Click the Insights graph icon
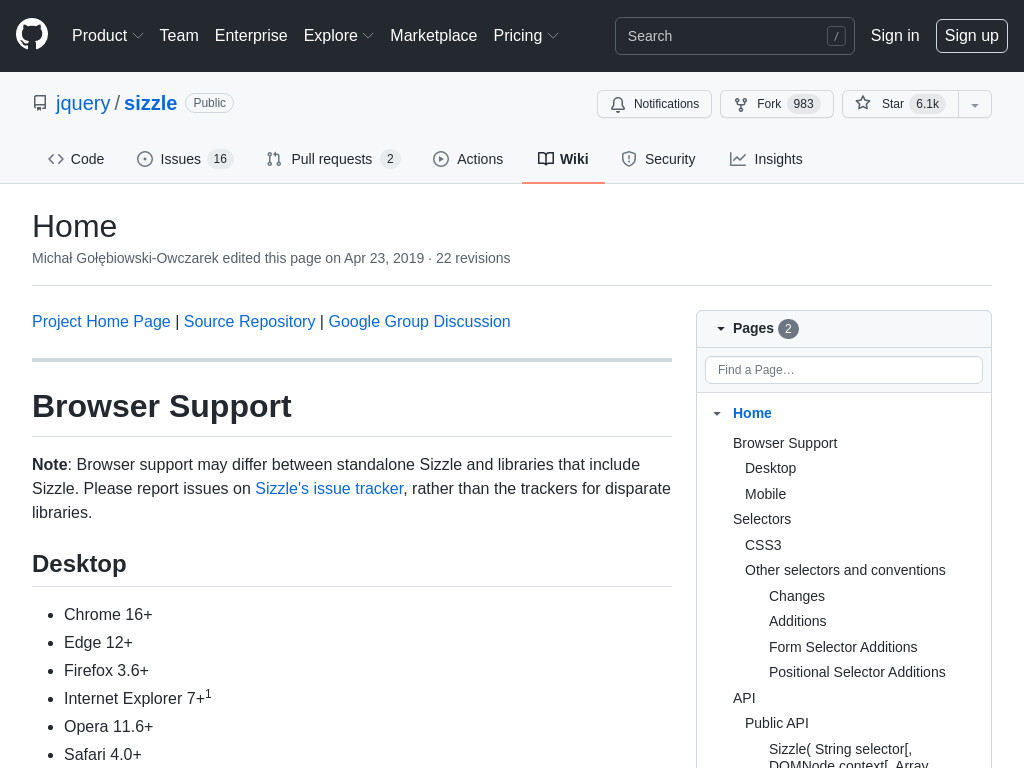This screenshot has height=768, width=1024. coord(738,159)
